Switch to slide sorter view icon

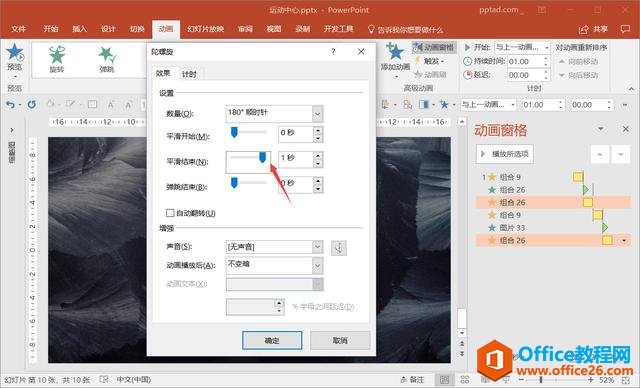(464, 380)
